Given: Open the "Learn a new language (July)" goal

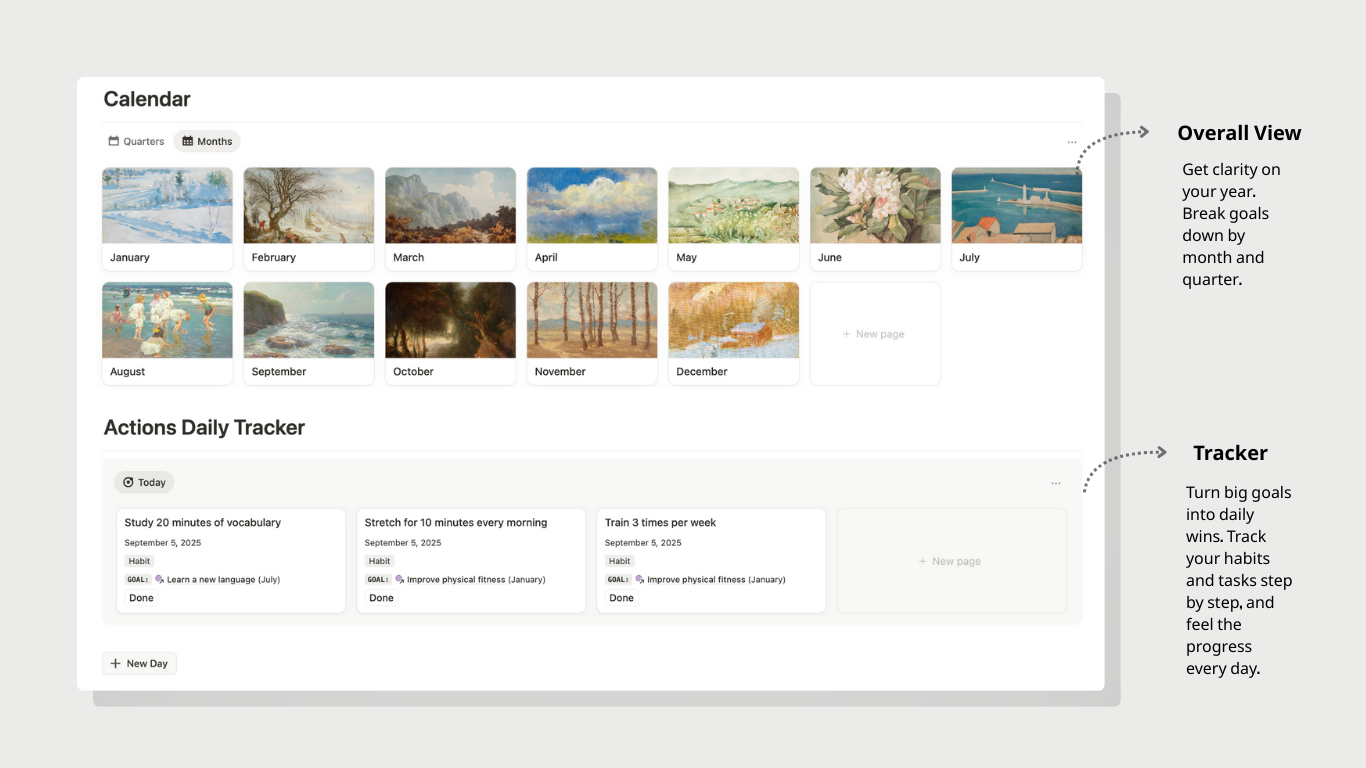Looking at the screenshot, I should [219, 579].
